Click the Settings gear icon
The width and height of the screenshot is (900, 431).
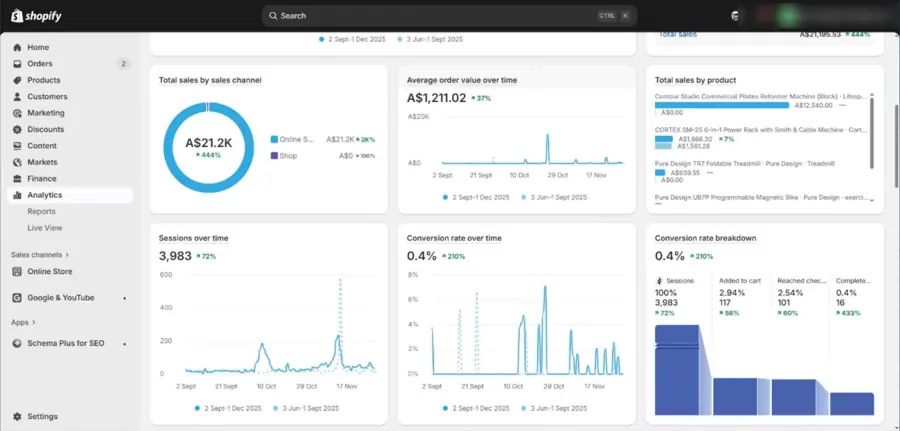pos(17,416)
